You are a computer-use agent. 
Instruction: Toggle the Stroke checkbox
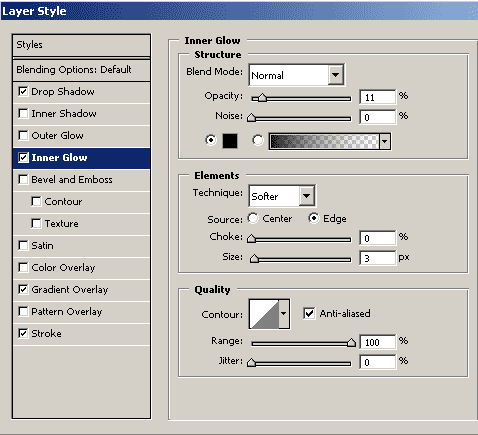click(x=23, y=333)
